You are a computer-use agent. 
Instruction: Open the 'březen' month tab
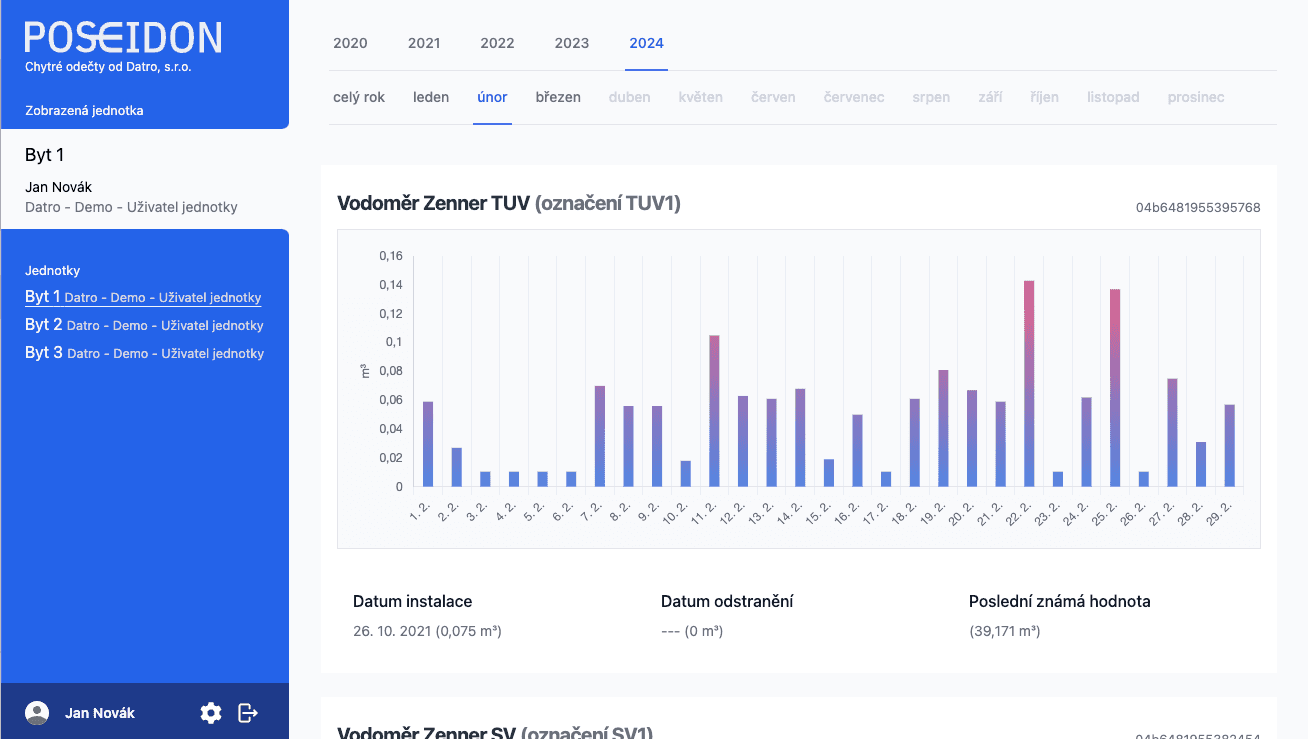tap(558, 97)
